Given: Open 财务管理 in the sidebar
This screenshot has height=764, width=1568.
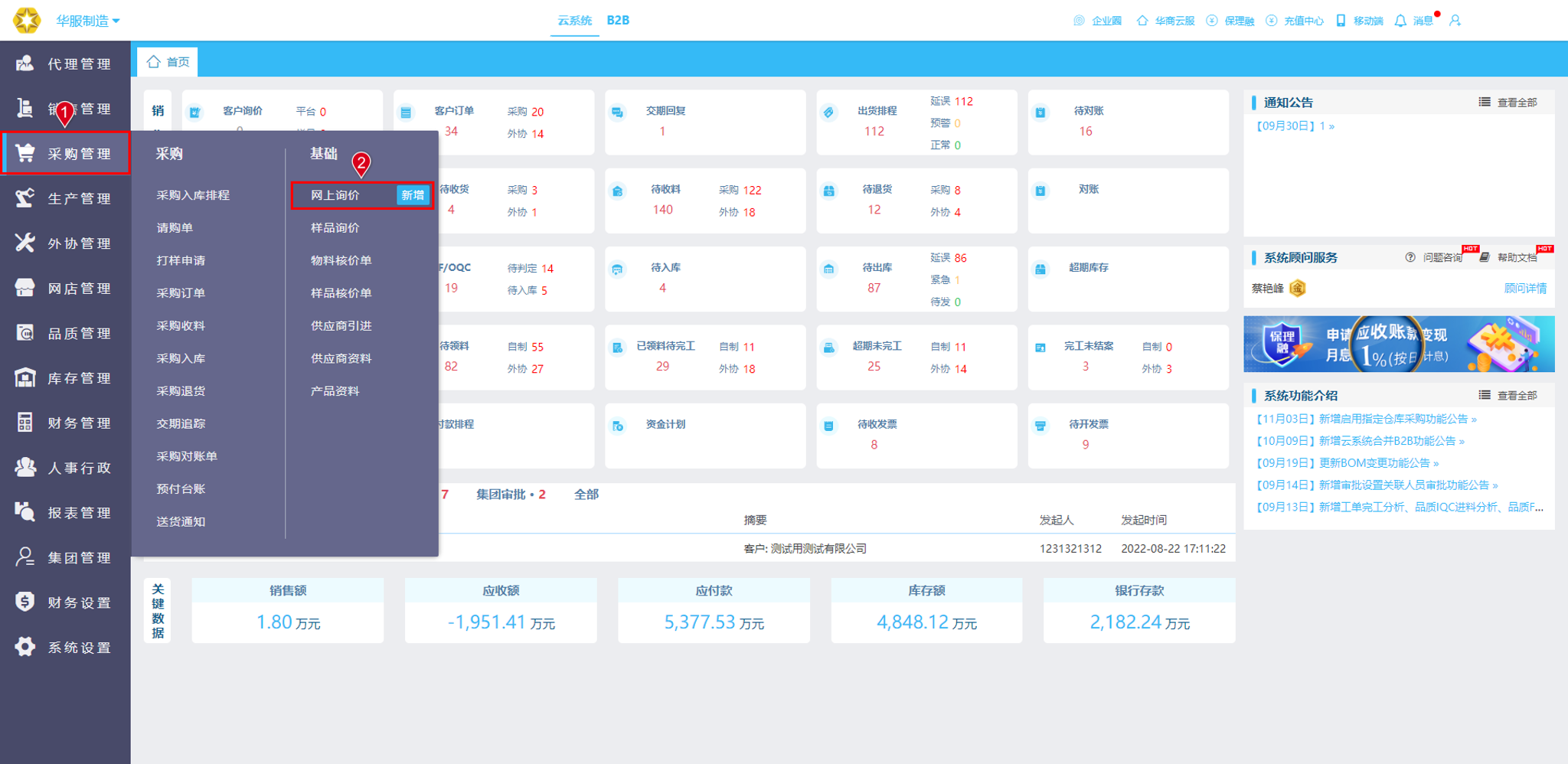Looking at the screenshot, I should 65,423.
